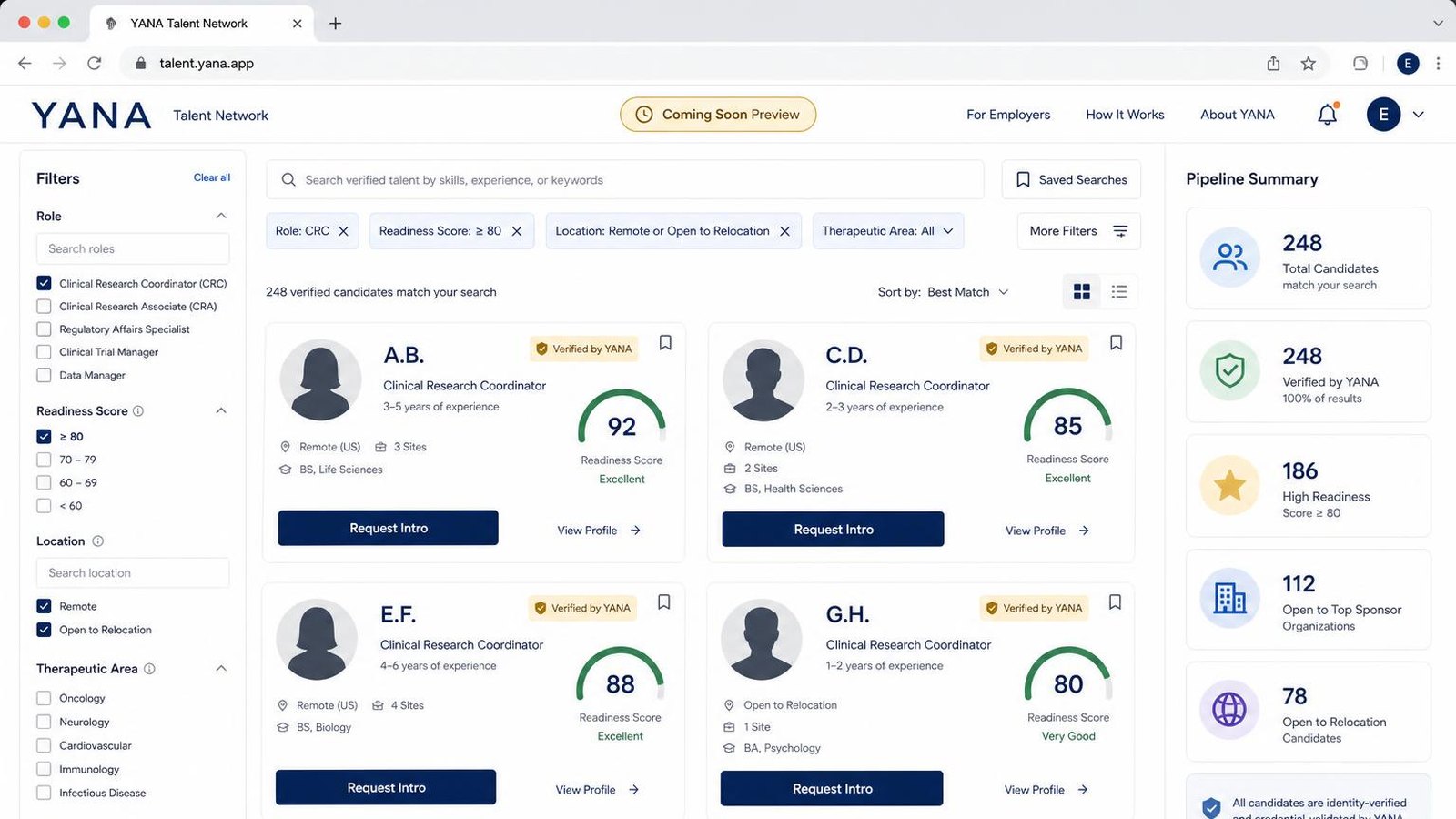Click the Location info icon

point(98,541)
